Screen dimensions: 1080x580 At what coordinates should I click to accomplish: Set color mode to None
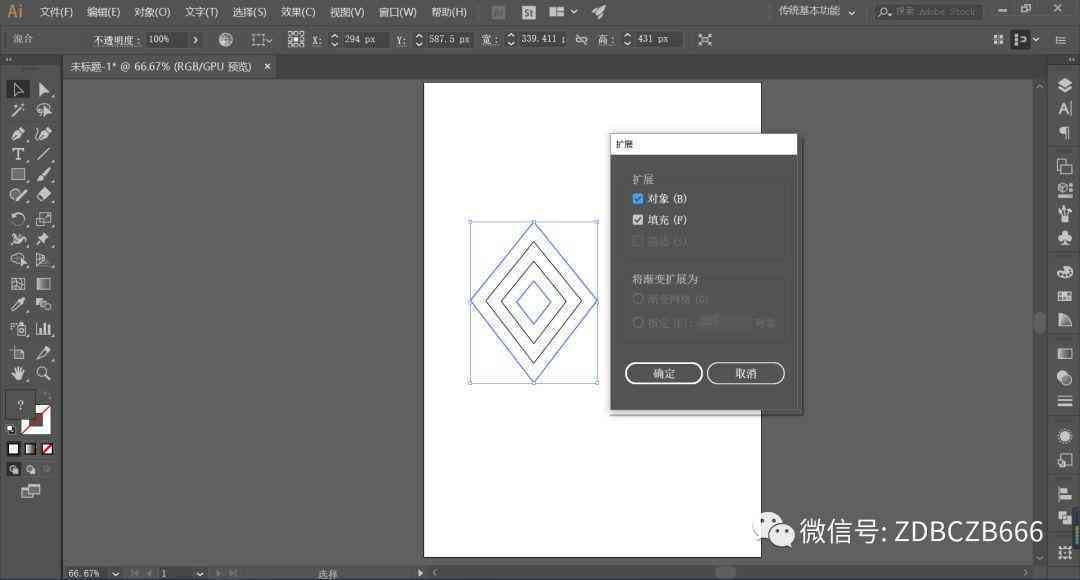(x=48, y=449)
